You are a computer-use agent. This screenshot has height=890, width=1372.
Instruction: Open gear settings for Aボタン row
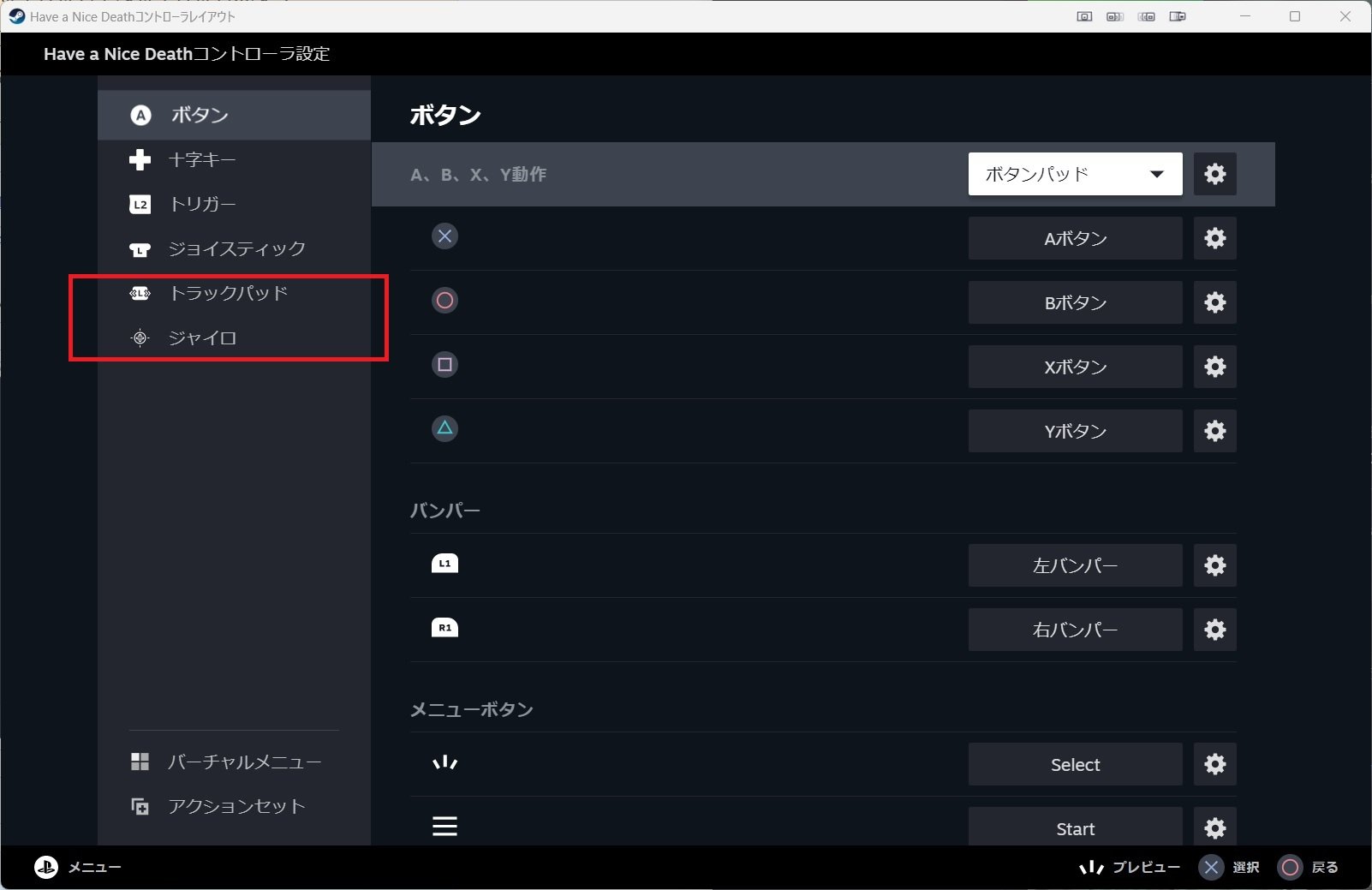(x=1214, y=238)
